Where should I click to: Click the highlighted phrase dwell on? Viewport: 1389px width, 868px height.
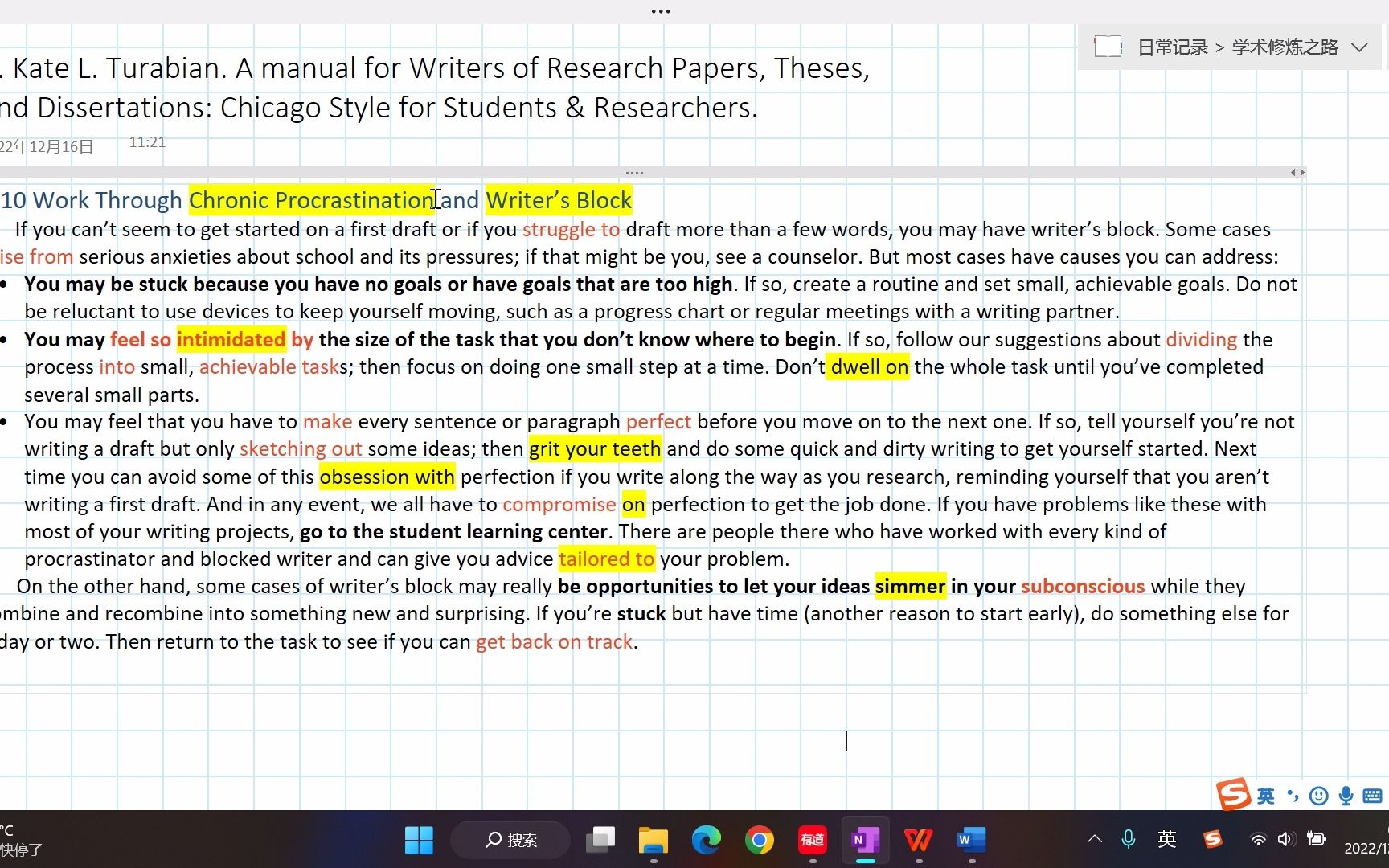tap(869, 366)
